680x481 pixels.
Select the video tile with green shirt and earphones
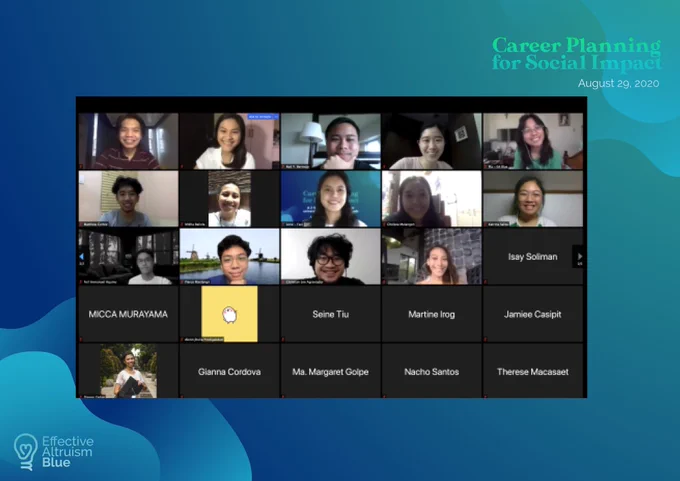533,141
